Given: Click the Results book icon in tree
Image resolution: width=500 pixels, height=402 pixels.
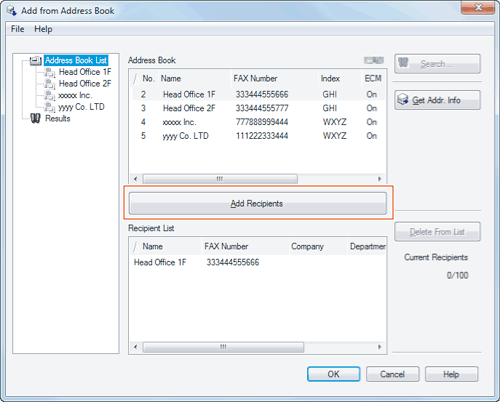Looking at the screenshot, I should [35, 118].
